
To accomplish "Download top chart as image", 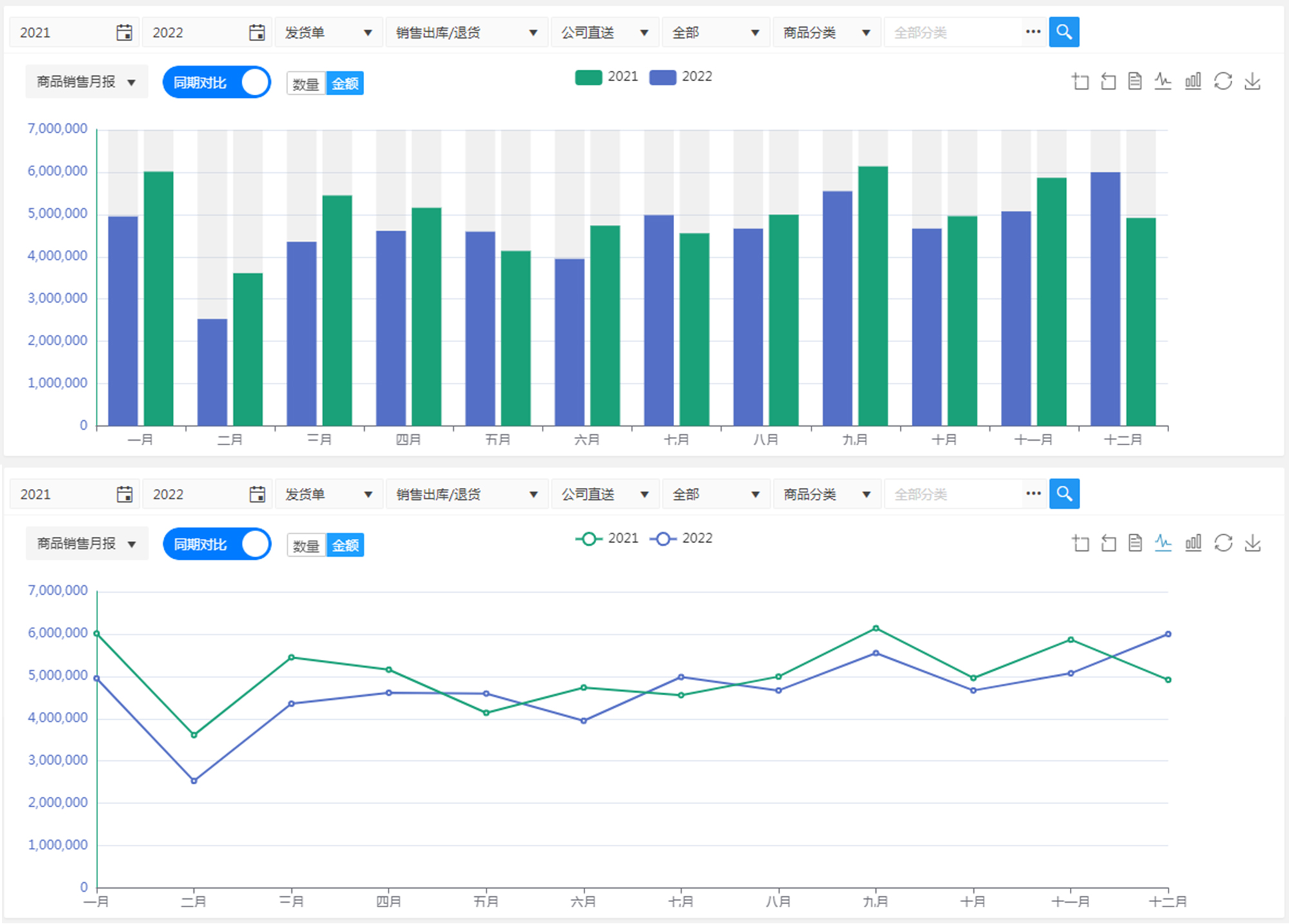I will click(x=1252, y=81).
